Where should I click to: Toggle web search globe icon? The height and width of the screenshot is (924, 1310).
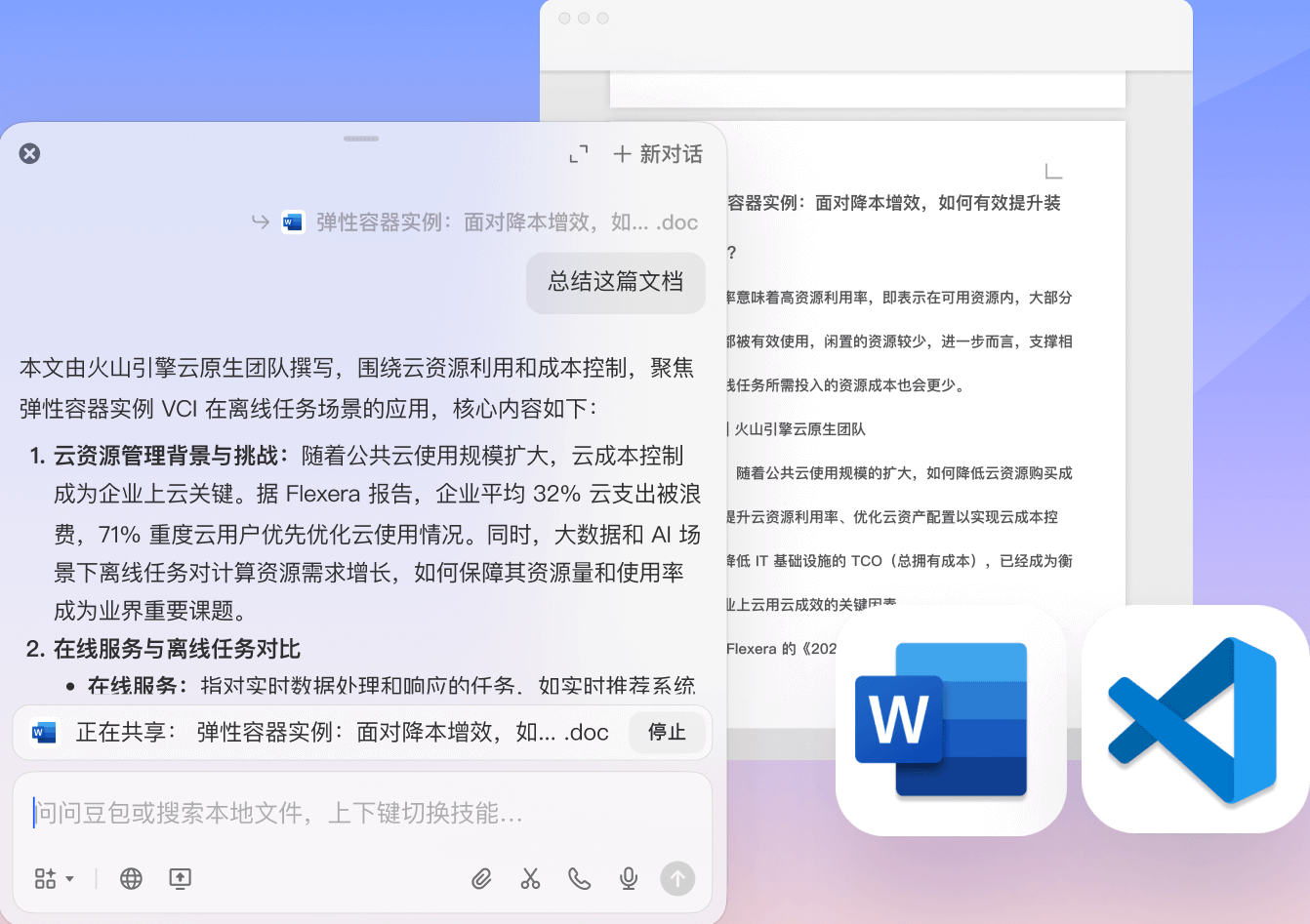[x=131, y=879]
